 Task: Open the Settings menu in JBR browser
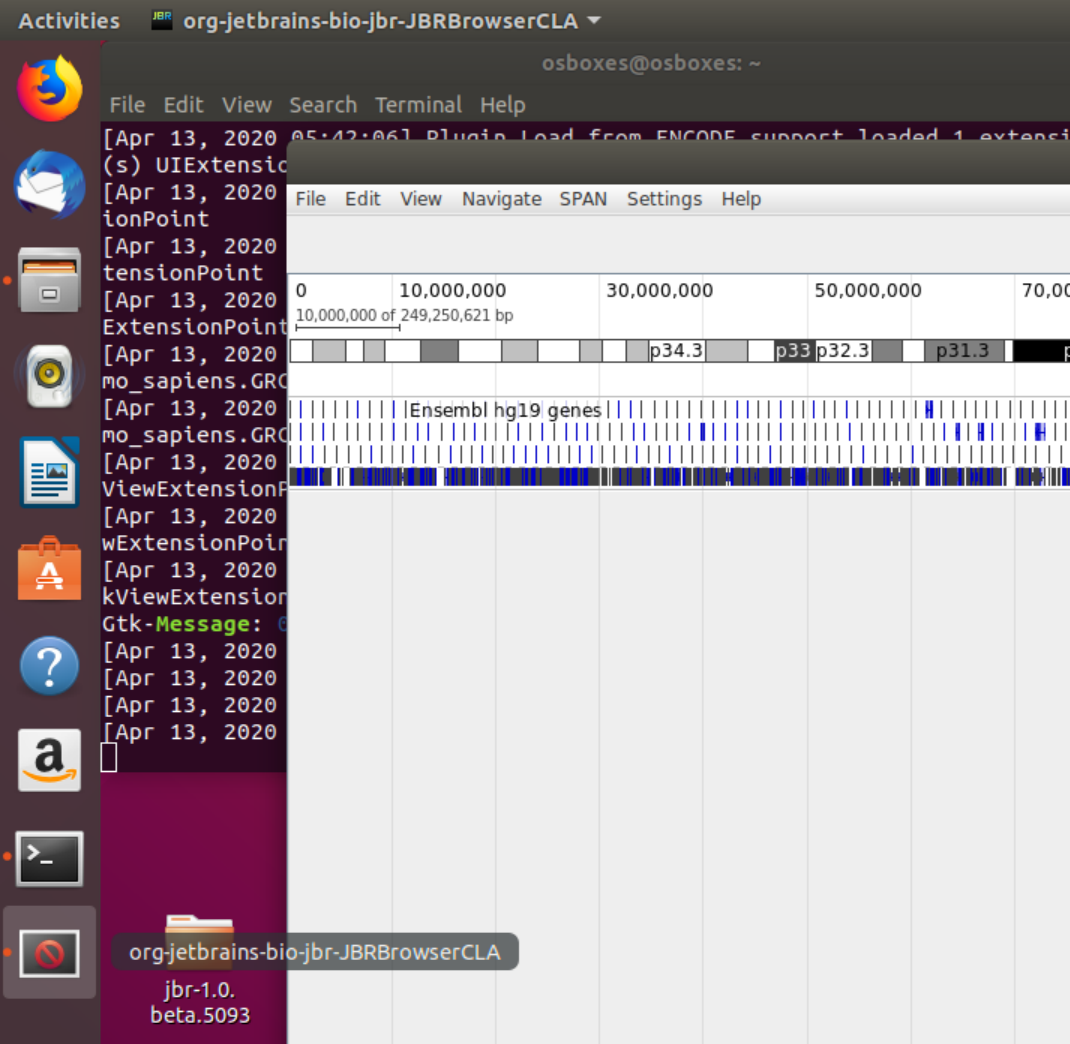click(x=664, y=199)
